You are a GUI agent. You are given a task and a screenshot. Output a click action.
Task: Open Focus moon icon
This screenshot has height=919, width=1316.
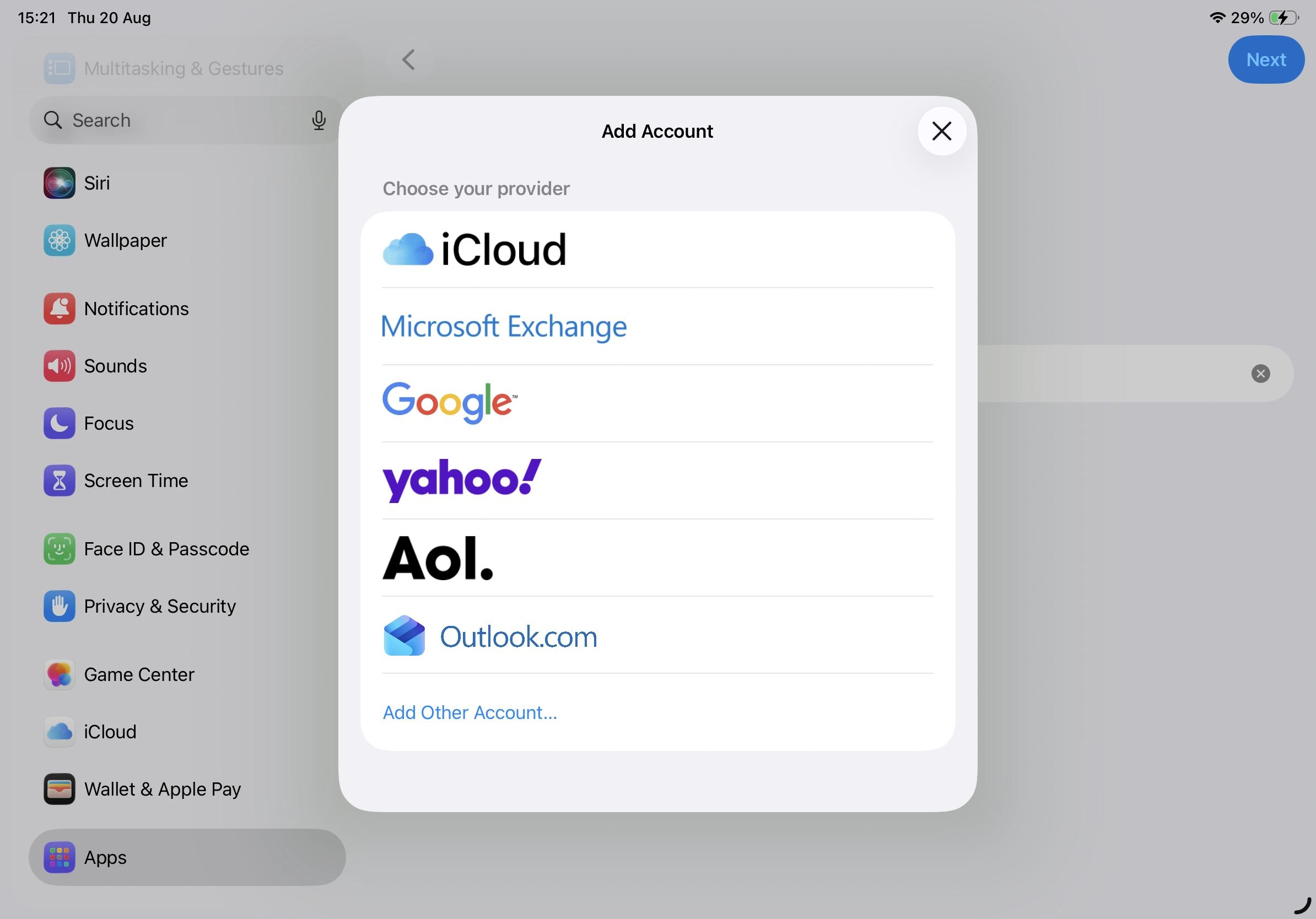tap(60, 423)
